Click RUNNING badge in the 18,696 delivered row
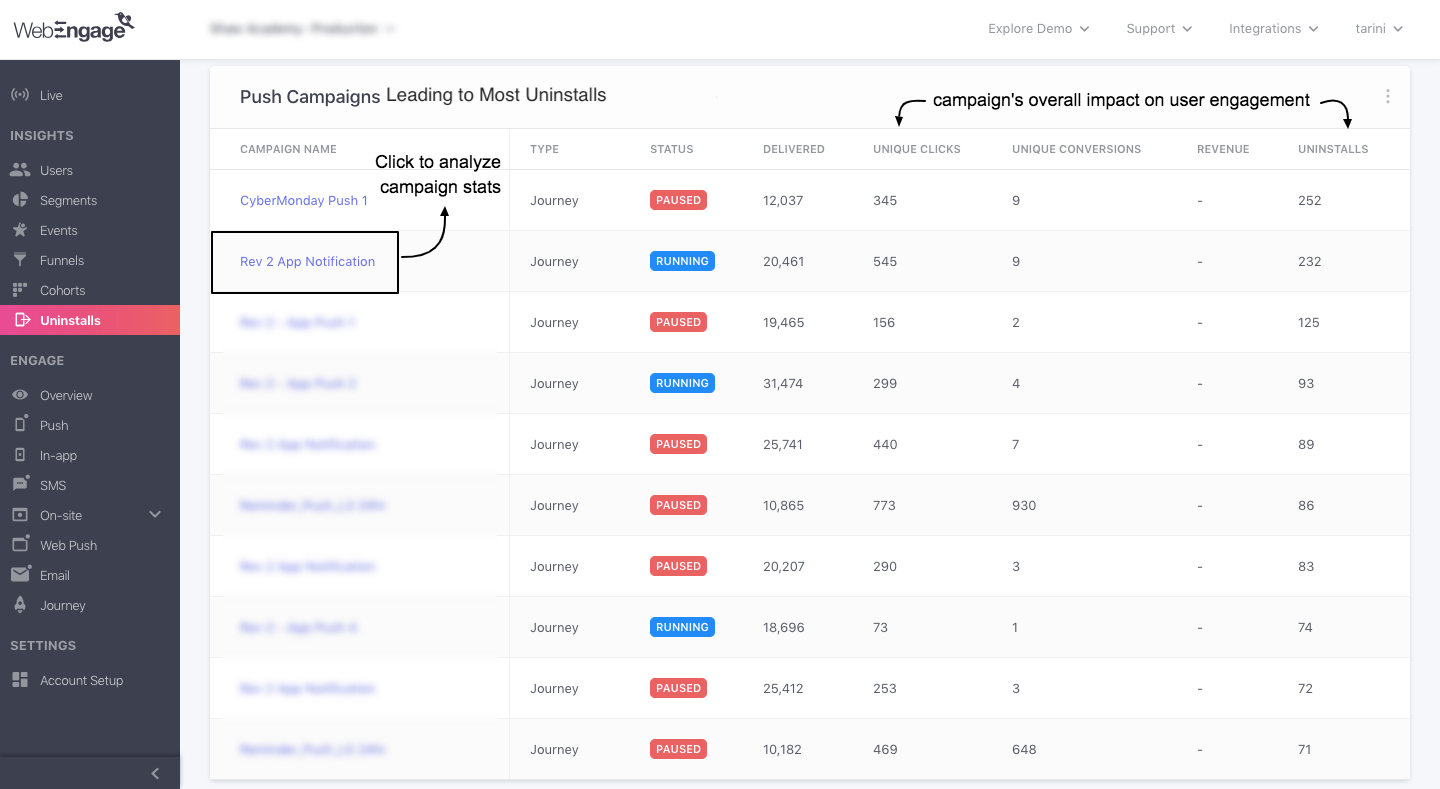1440x789 pixels. 682,627
